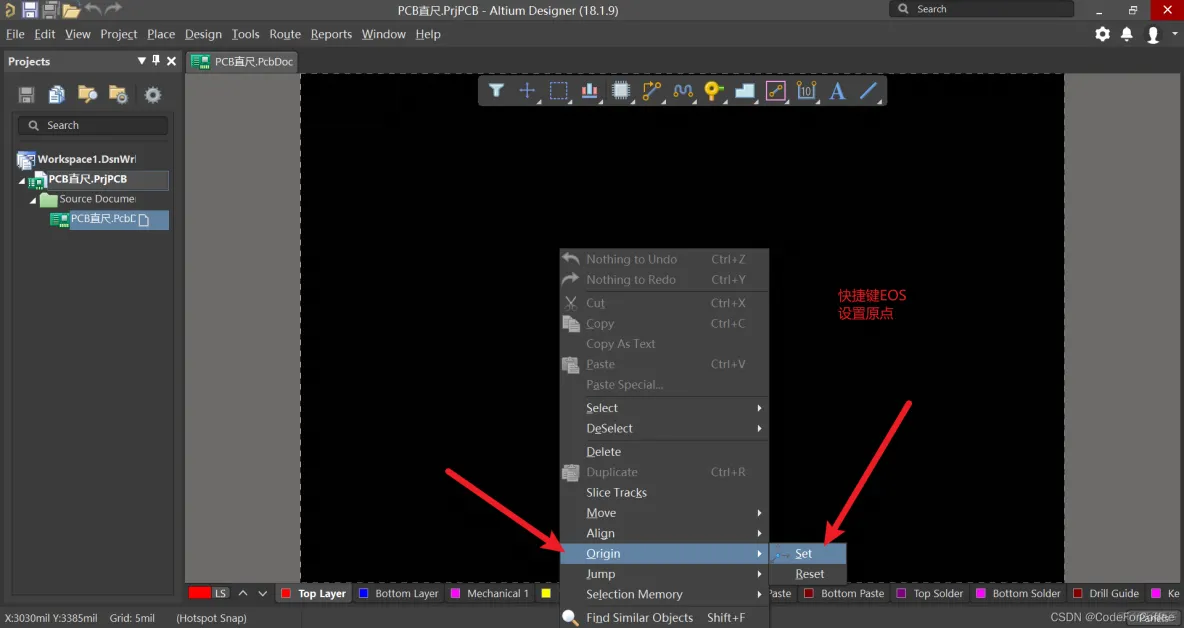Pin the Projects panel
The height and width of the screenshot is (628, 1184).
click(x=156, y=60)
